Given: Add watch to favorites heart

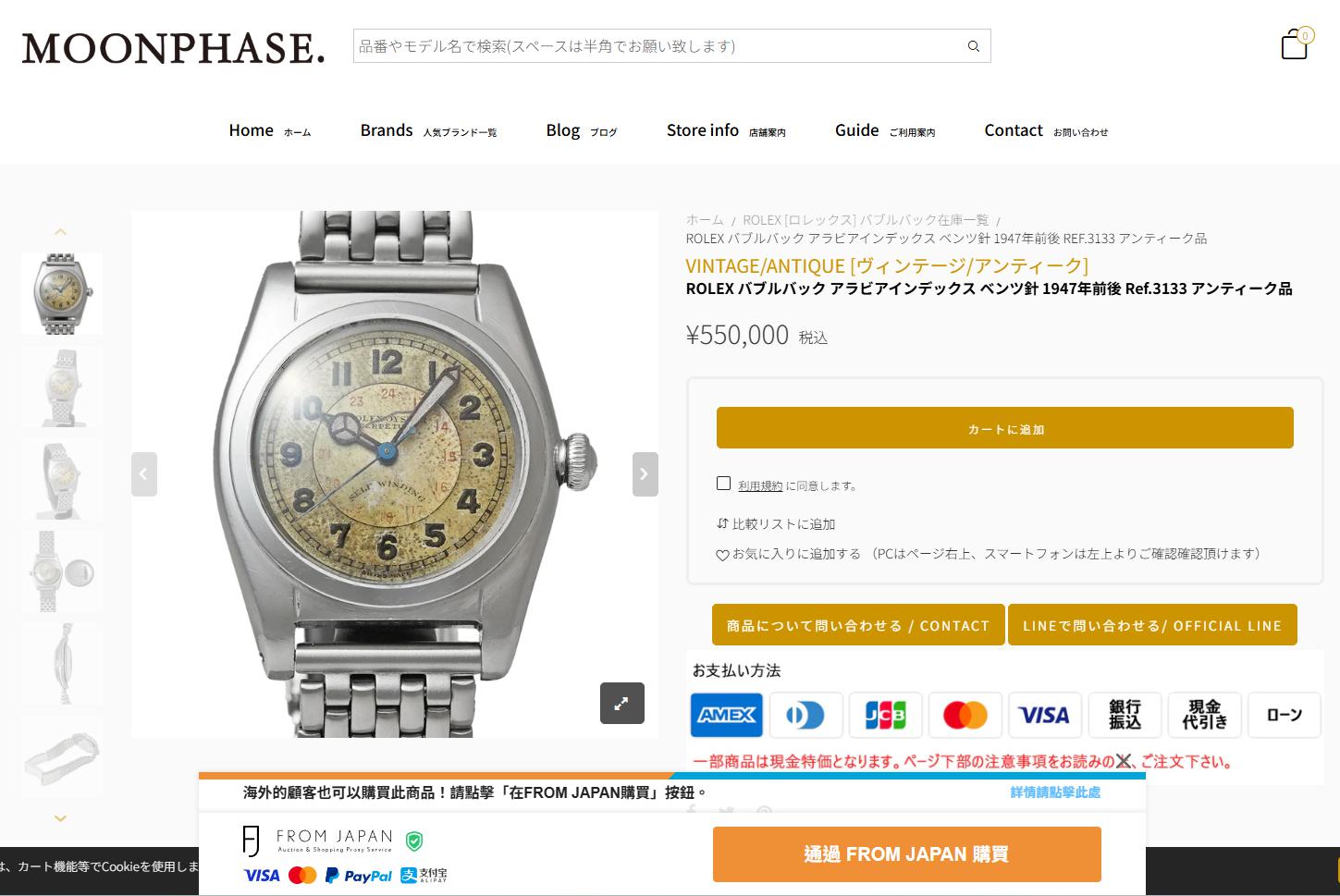Looking at the screenshot, I should tap(722, 555).
